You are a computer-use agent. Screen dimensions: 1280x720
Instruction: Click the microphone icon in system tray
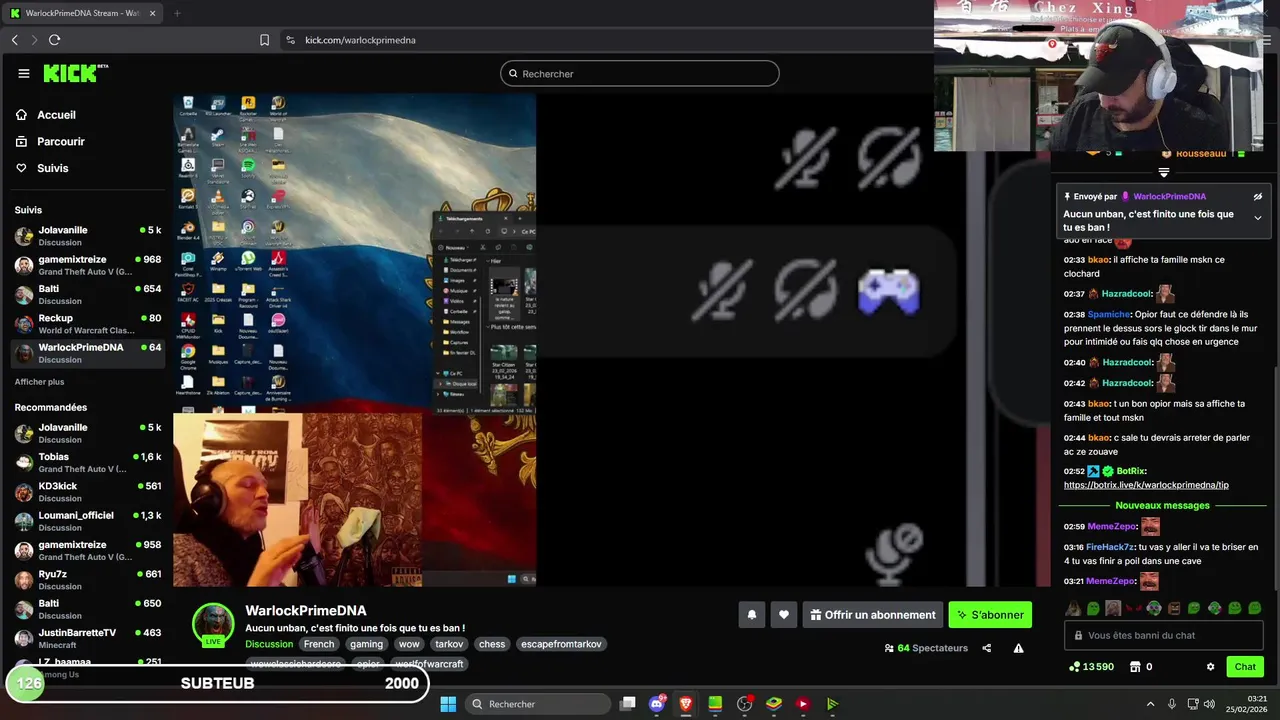[x=1171, y=704]
